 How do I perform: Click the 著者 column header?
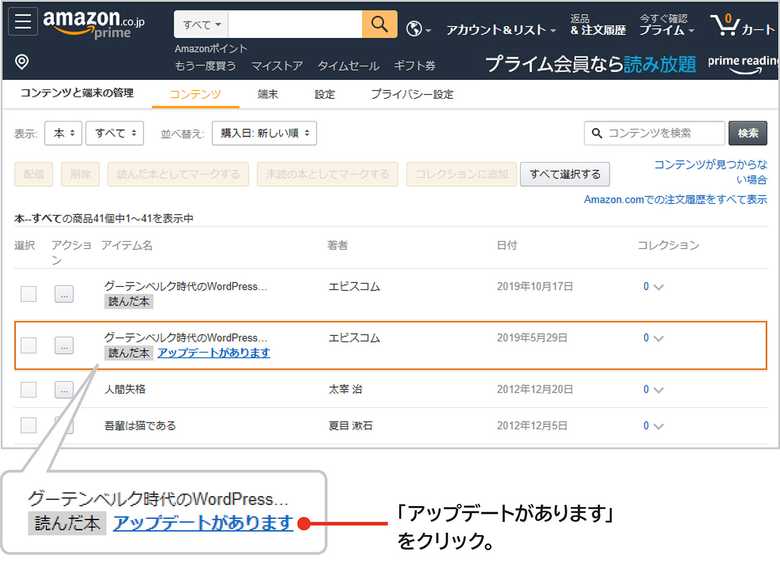337,245
